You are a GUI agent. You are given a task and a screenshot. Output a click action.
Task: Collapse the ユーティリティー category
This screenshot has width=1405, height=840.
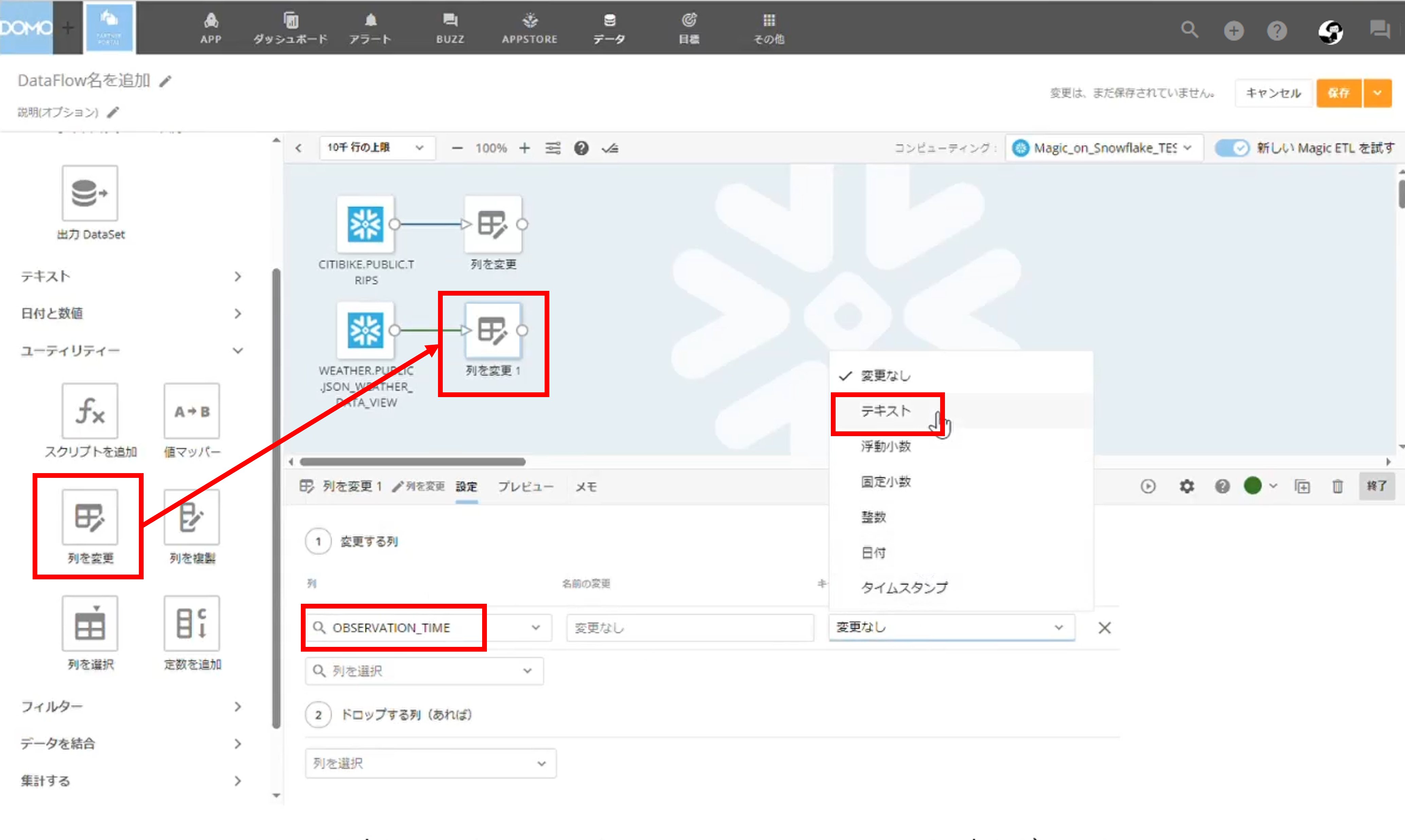click(131, 350)
